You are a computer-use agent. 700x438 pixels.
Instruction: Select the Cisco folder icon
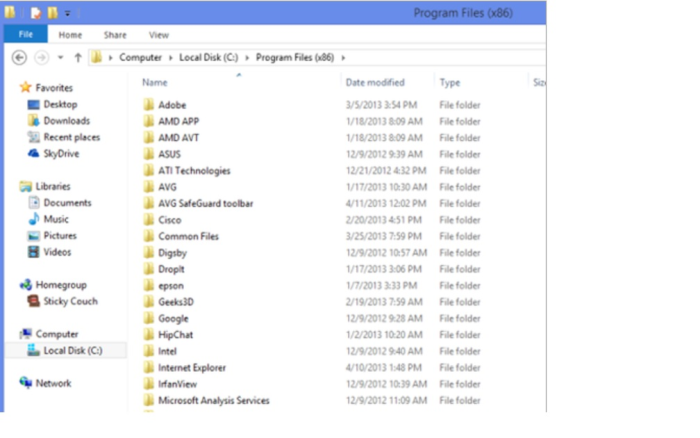click(x=149, y=220)
